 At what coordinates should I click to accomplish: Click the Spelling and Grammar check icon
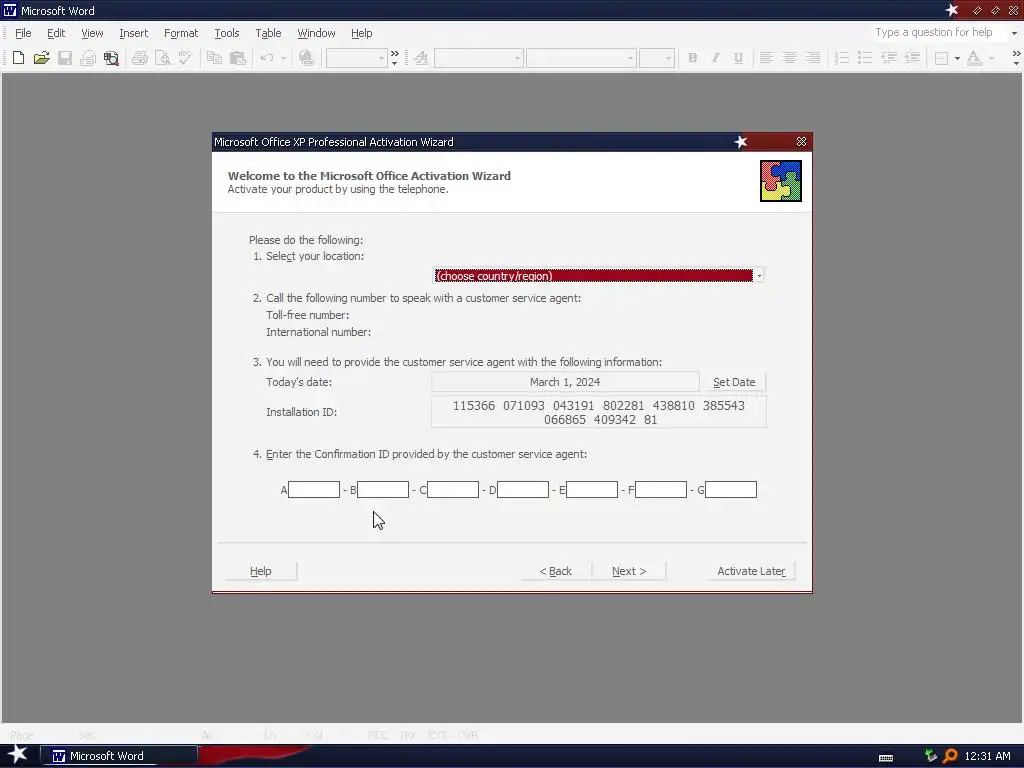(x=185, y=58)
